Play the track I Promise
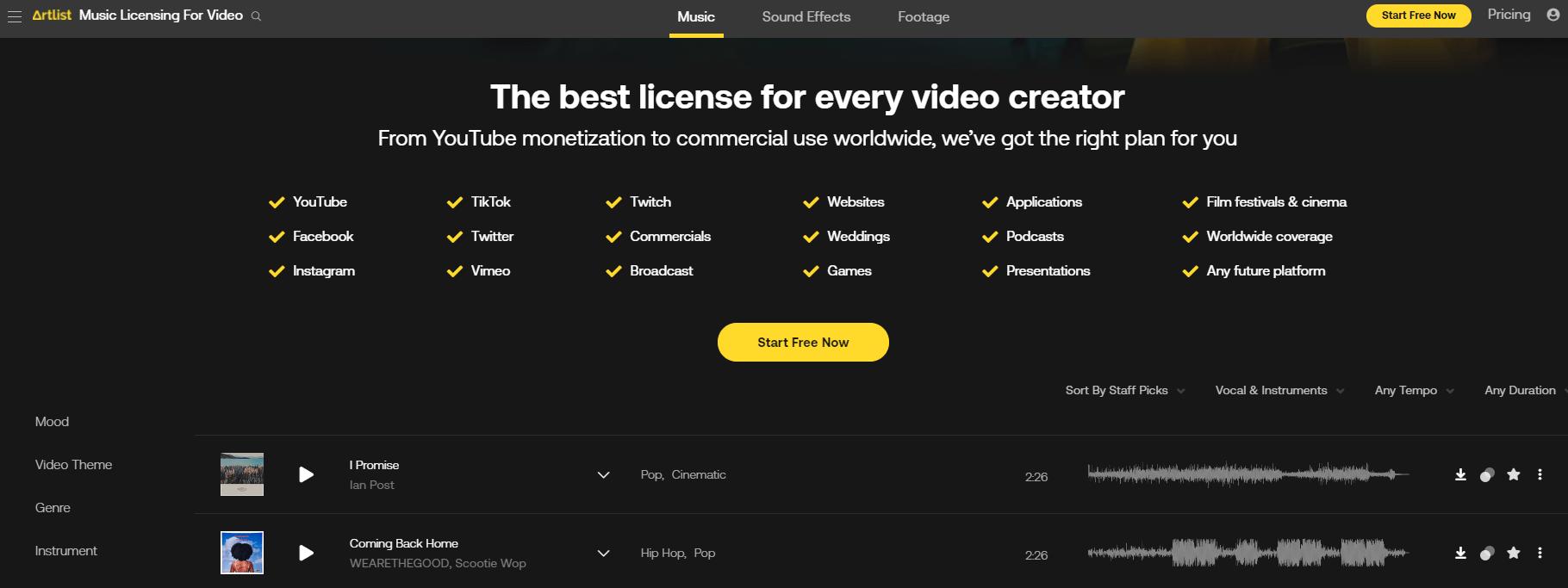Image resolution: width=1568 pixels, height=588 pixels. tap(306, 474)
